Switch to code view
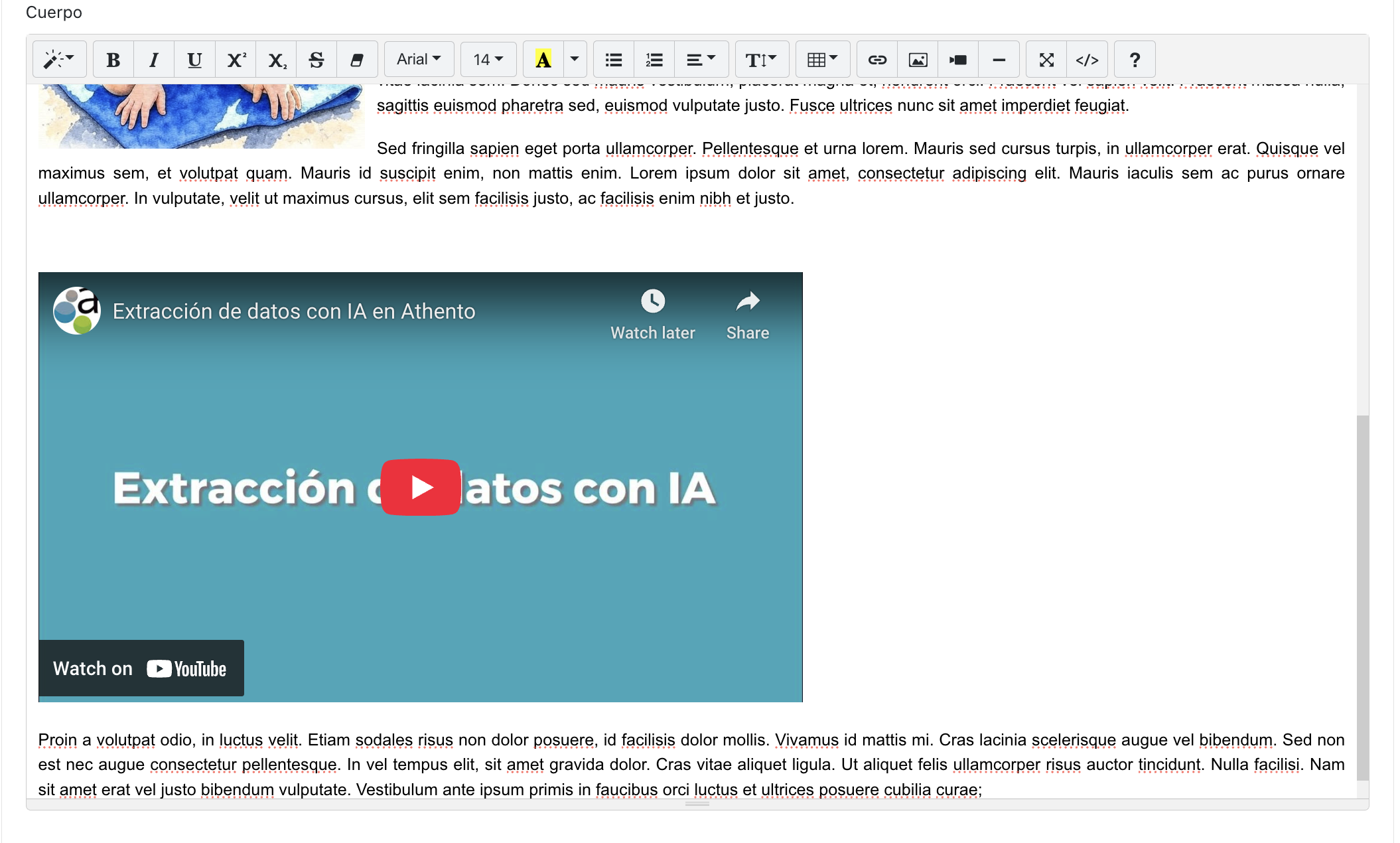The image size is (1400, 843). (x=1087, y=60)
